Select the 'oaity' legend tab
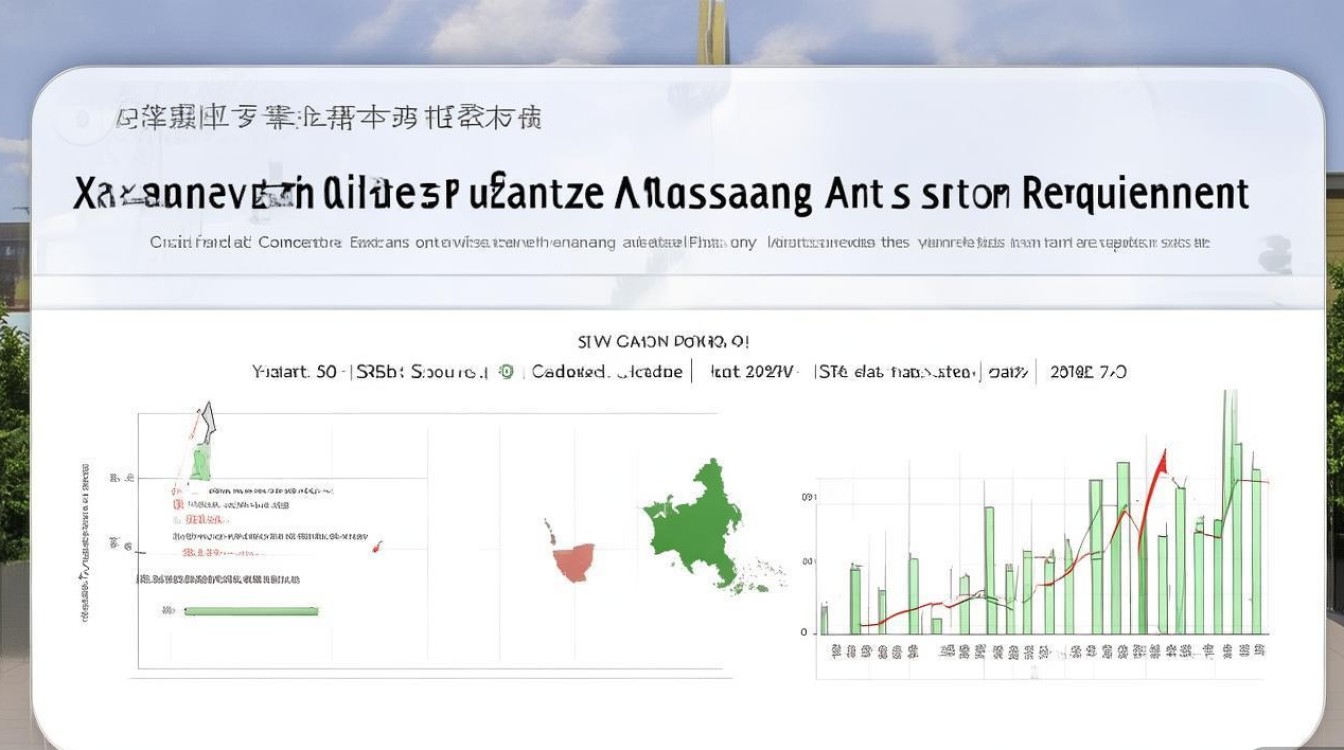This screenshot has width=1344, height=750. pyautogui.click(x=1008, y=372)
